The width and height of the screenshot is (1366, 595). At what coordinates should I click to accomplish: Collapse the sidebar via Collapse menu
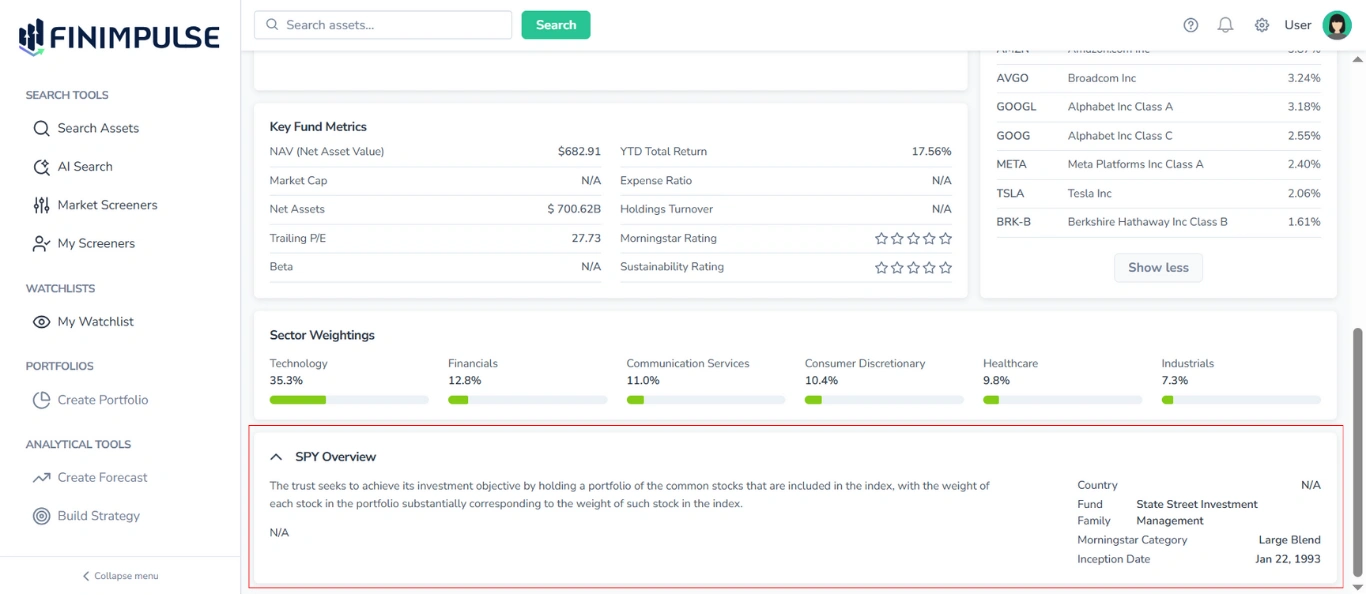point(119,575)
